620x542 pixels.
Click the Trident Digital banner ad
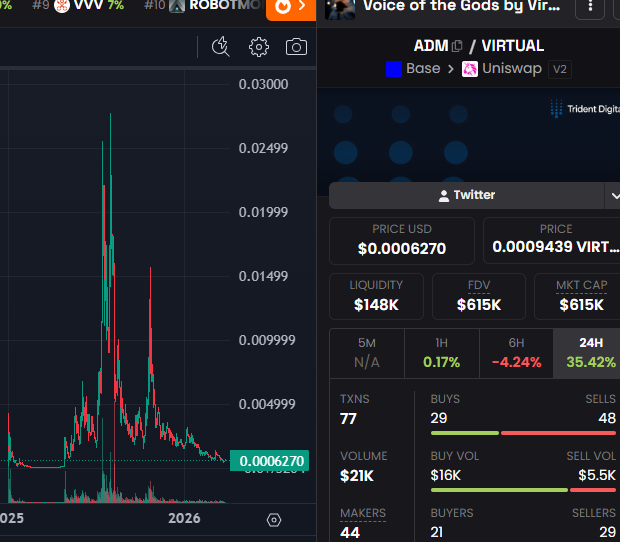(x=469, y=136)
